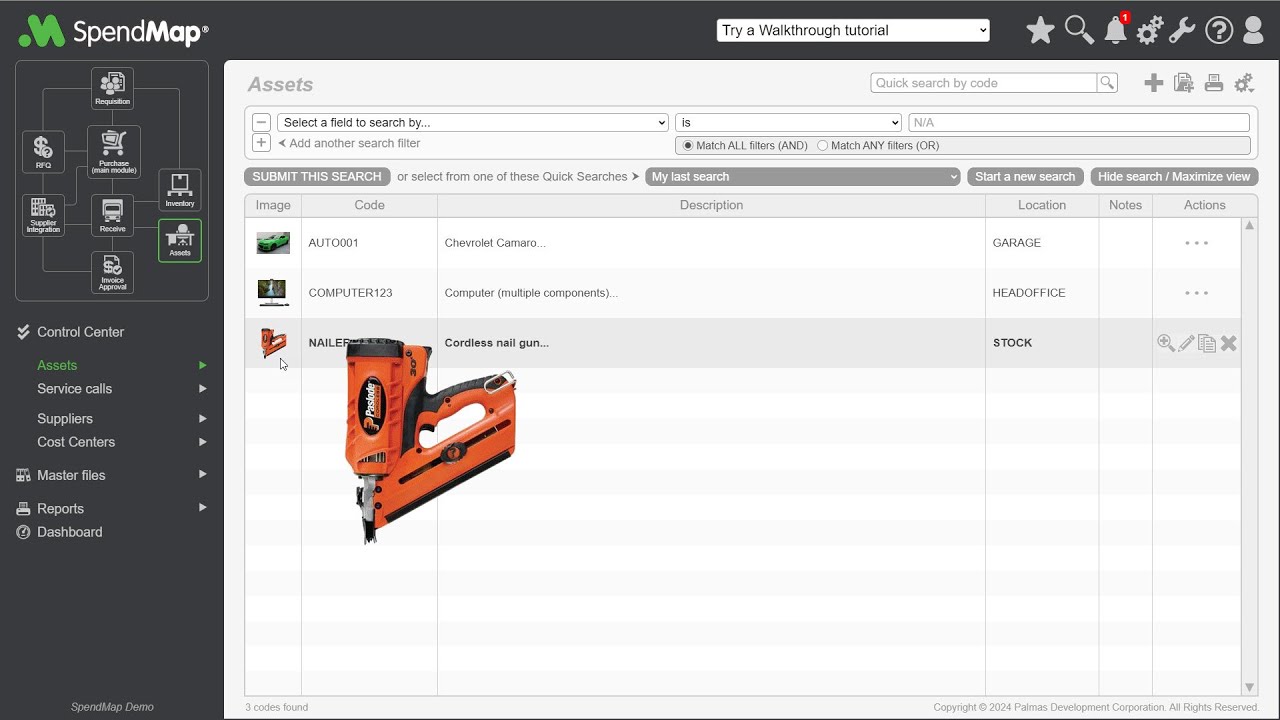
Task: Click Add another search filter link
Action: pyautogui.click(x=349, y=143)
